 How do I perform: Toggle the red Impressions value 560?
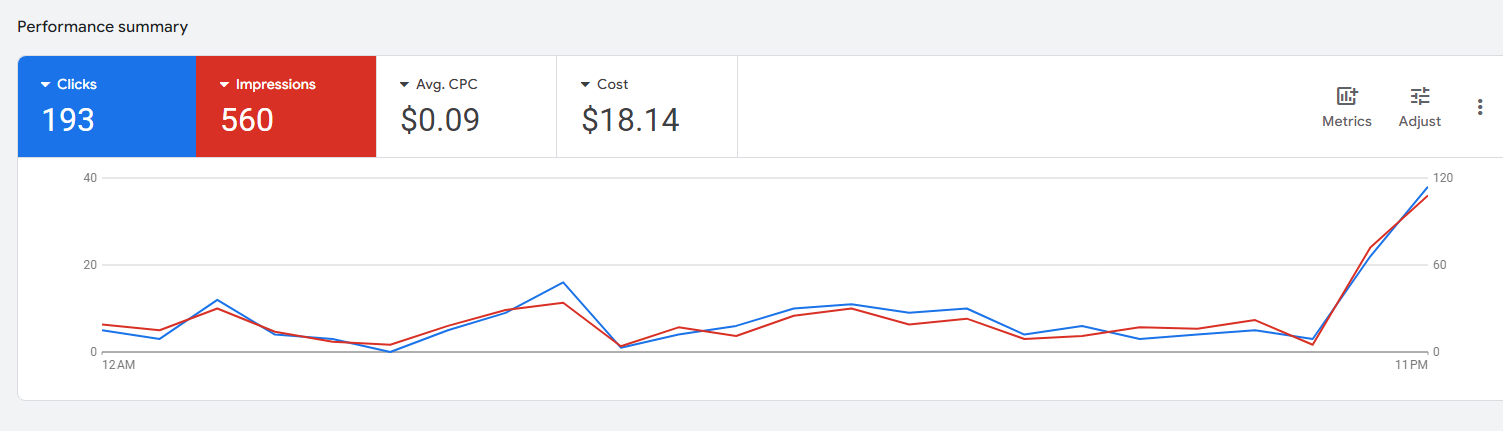tap(247, 120)
